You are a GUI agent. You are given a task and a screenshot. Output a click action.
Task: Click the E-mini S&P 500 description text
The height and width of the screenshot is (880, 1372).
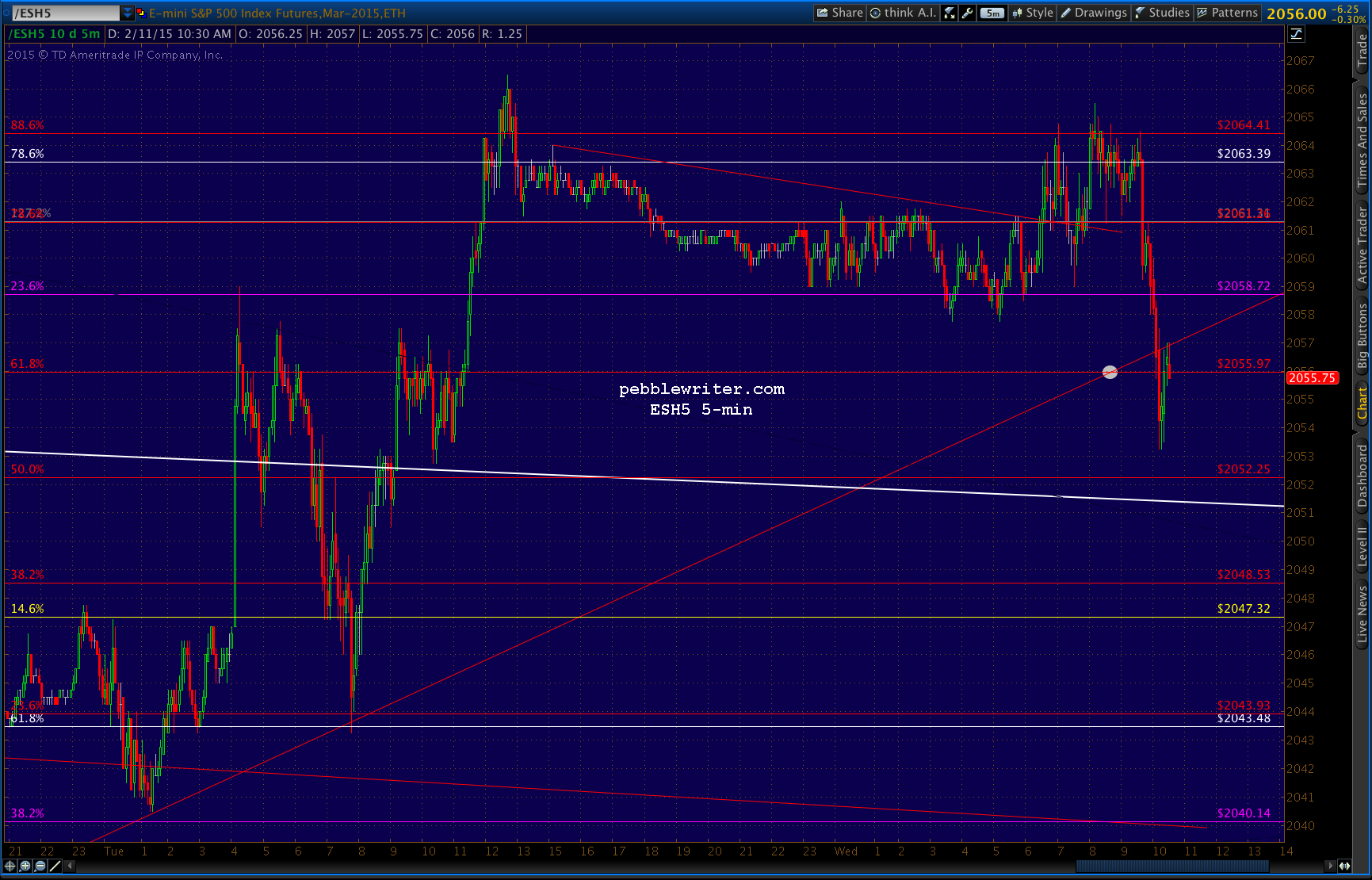coord(277,13)
